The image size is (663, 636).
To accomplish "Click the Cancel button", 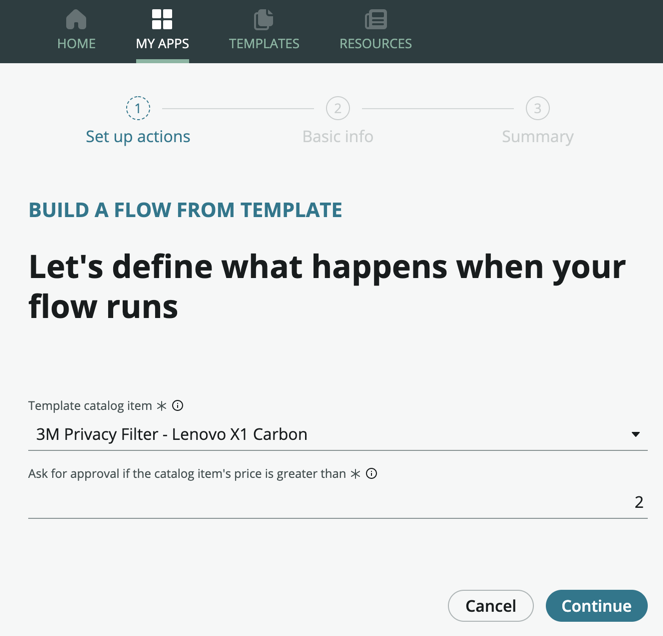I will tap(490, 606).
